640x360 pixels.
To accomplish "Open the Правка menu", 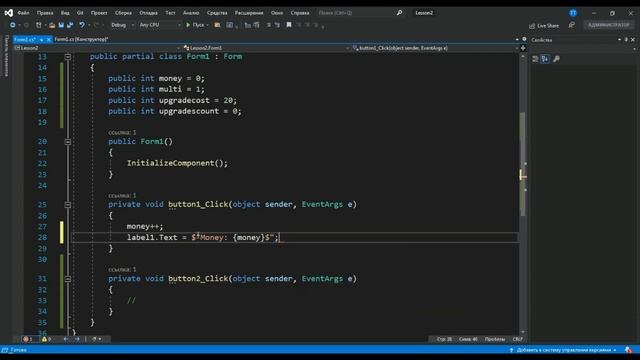I will (45, 13).
